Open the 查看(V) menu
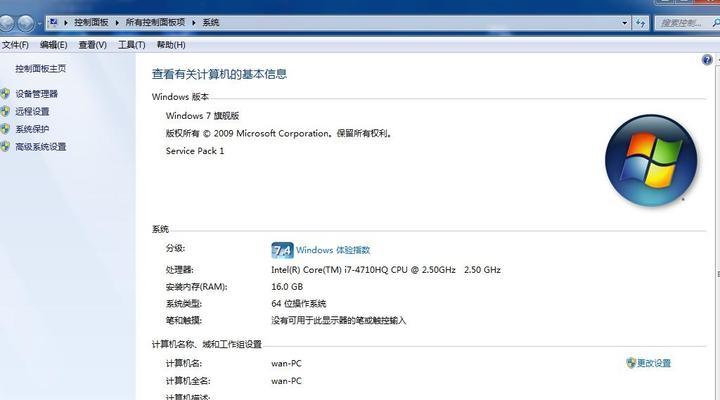The image size is (720, 400). 92,45
